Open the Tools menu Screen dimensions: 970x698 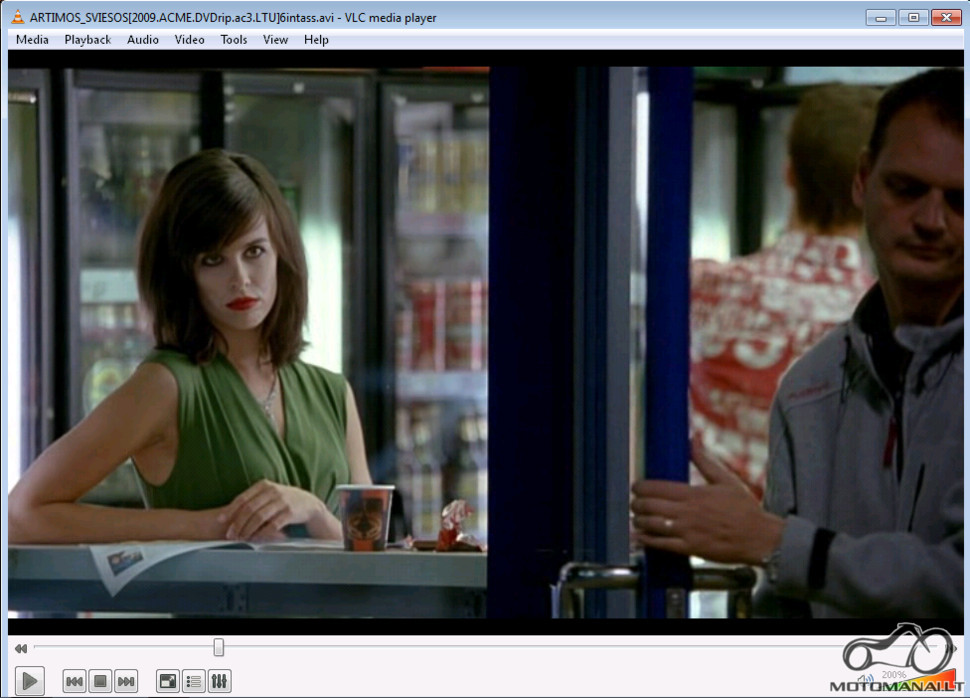[x=234, y=40]
